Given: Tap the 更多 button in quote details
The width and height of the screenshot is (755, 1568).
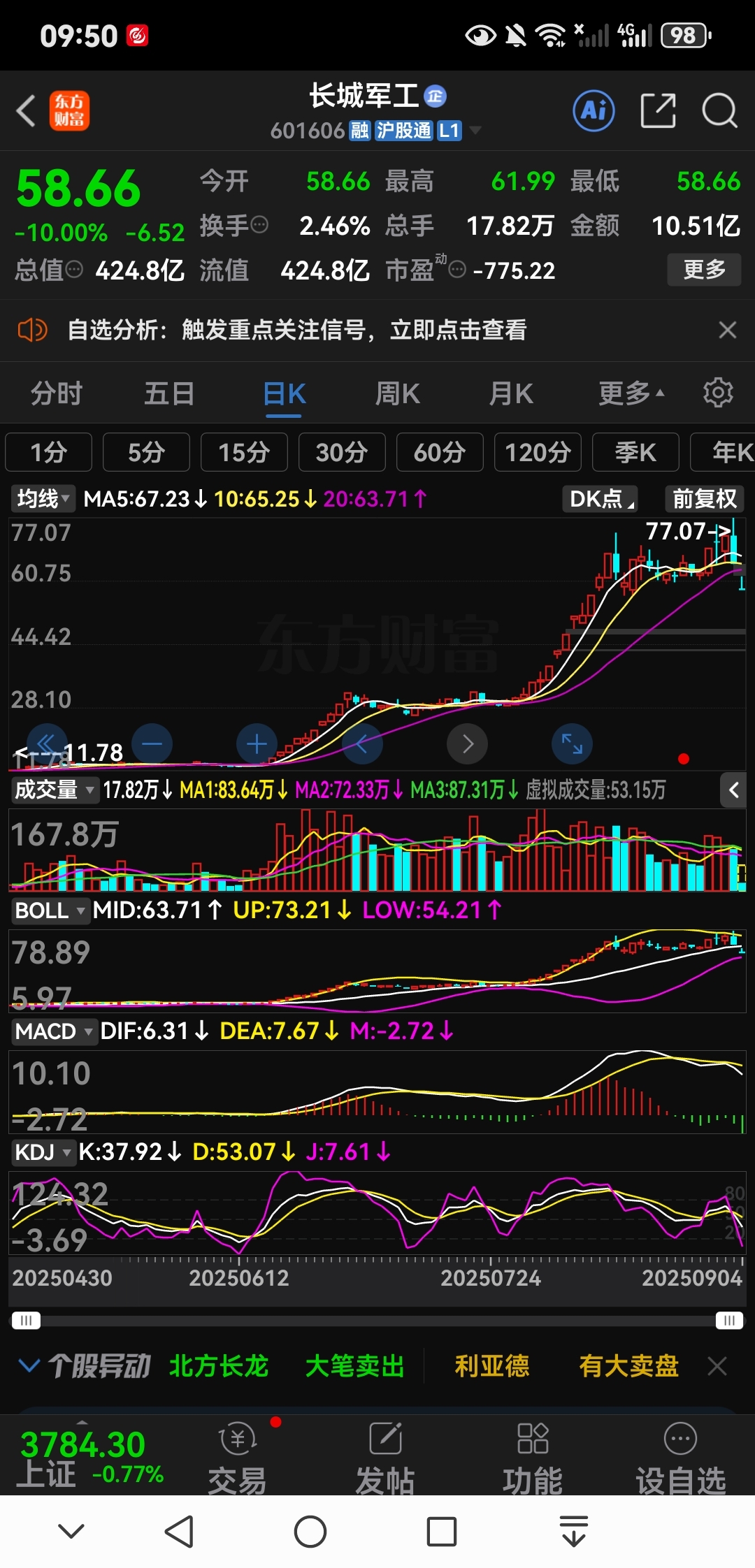Looking at the screenshot, I should point(703,270).
